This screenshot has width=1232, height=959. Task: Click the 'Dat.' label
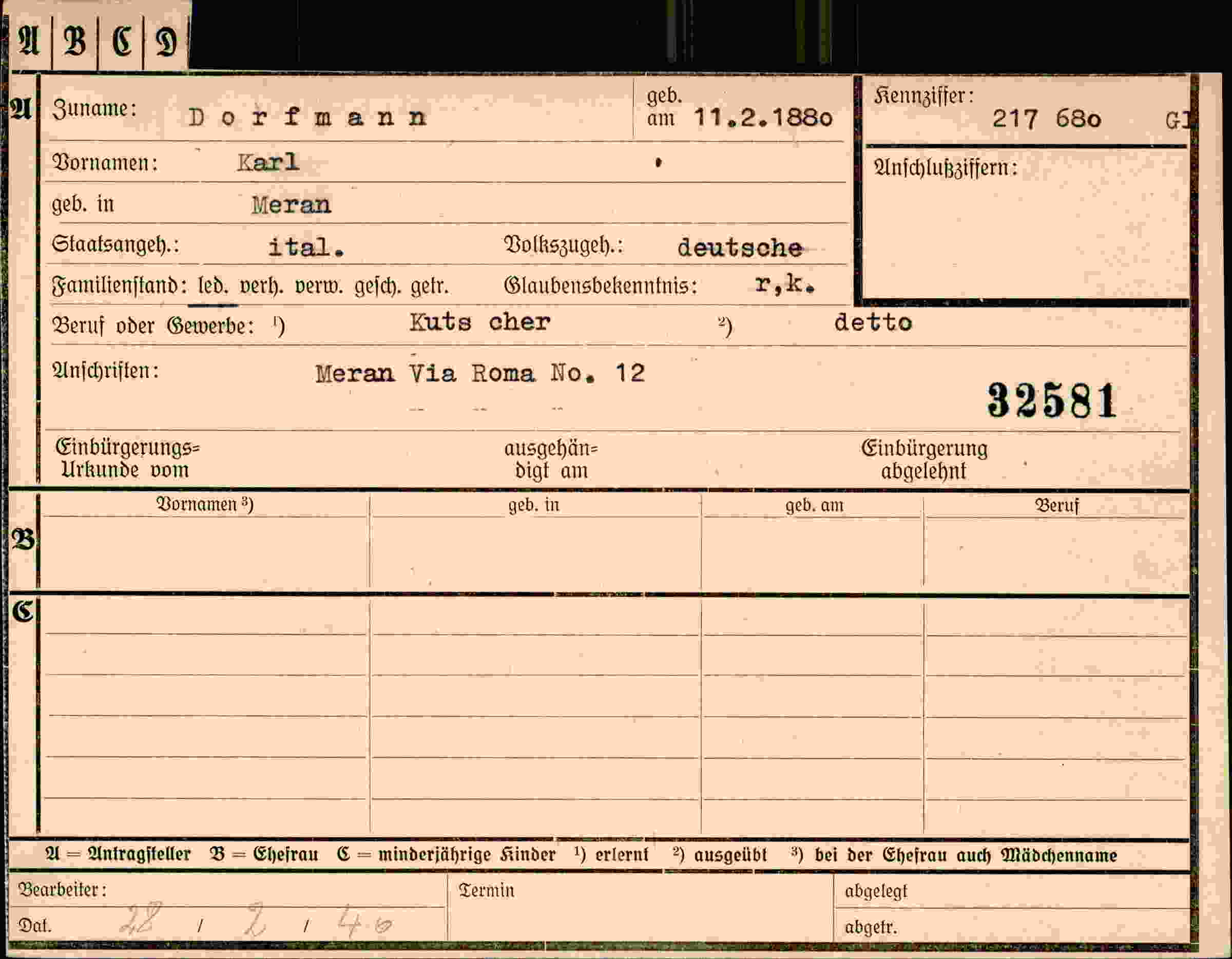pos(34,925)
